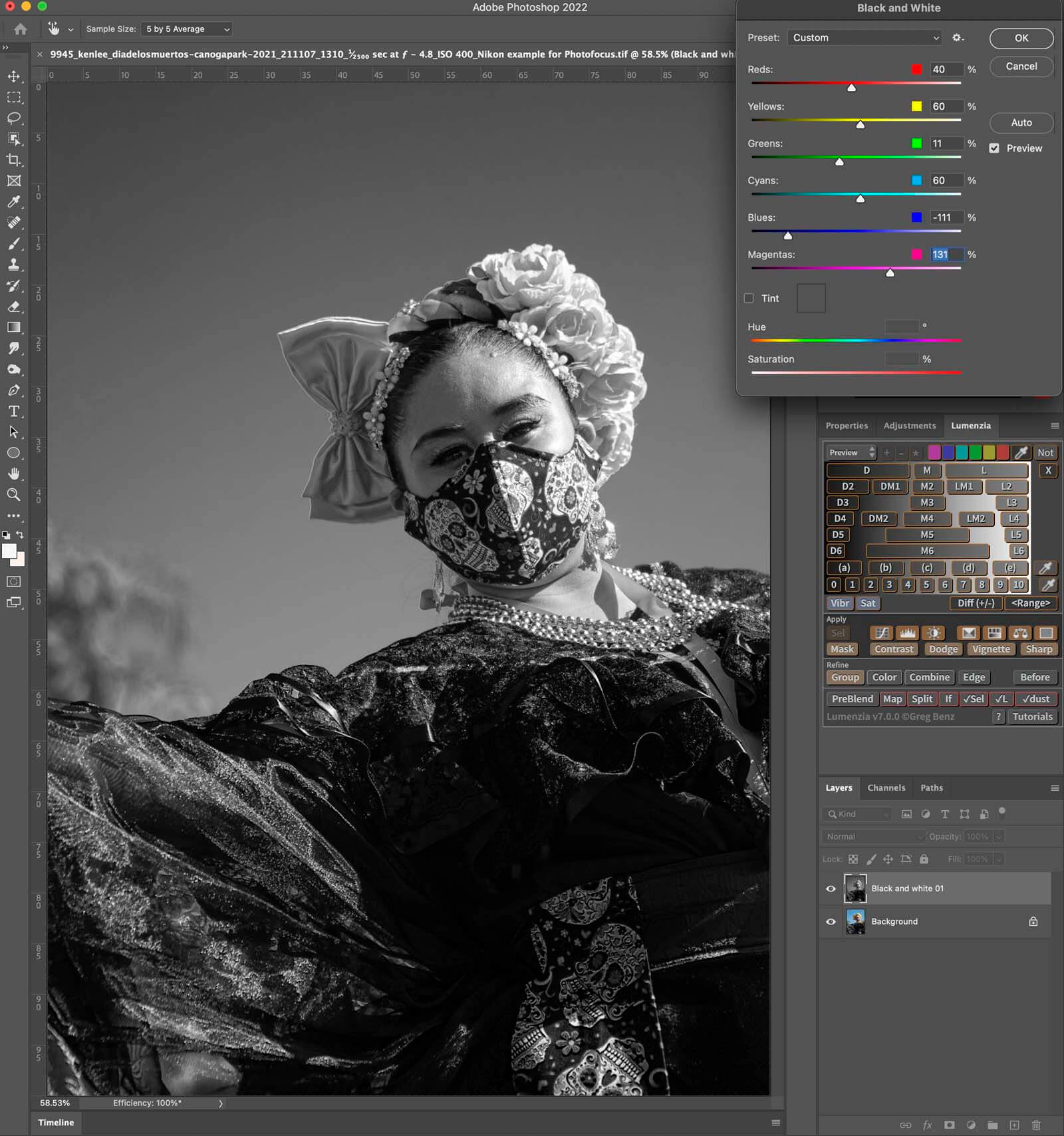Switch to the Channels tab
Image resolution: width=1064 pixels, height=1136 pixels.
[886, 787]
